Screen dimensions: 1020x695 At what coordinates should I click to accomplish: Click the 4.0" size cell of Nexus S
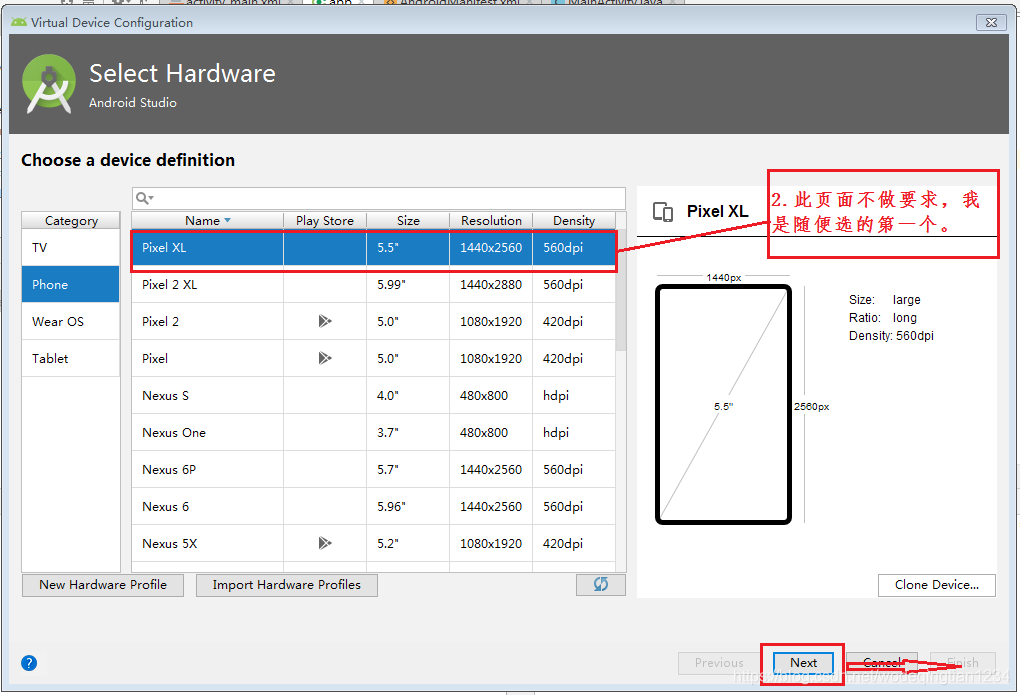[408, 396]
